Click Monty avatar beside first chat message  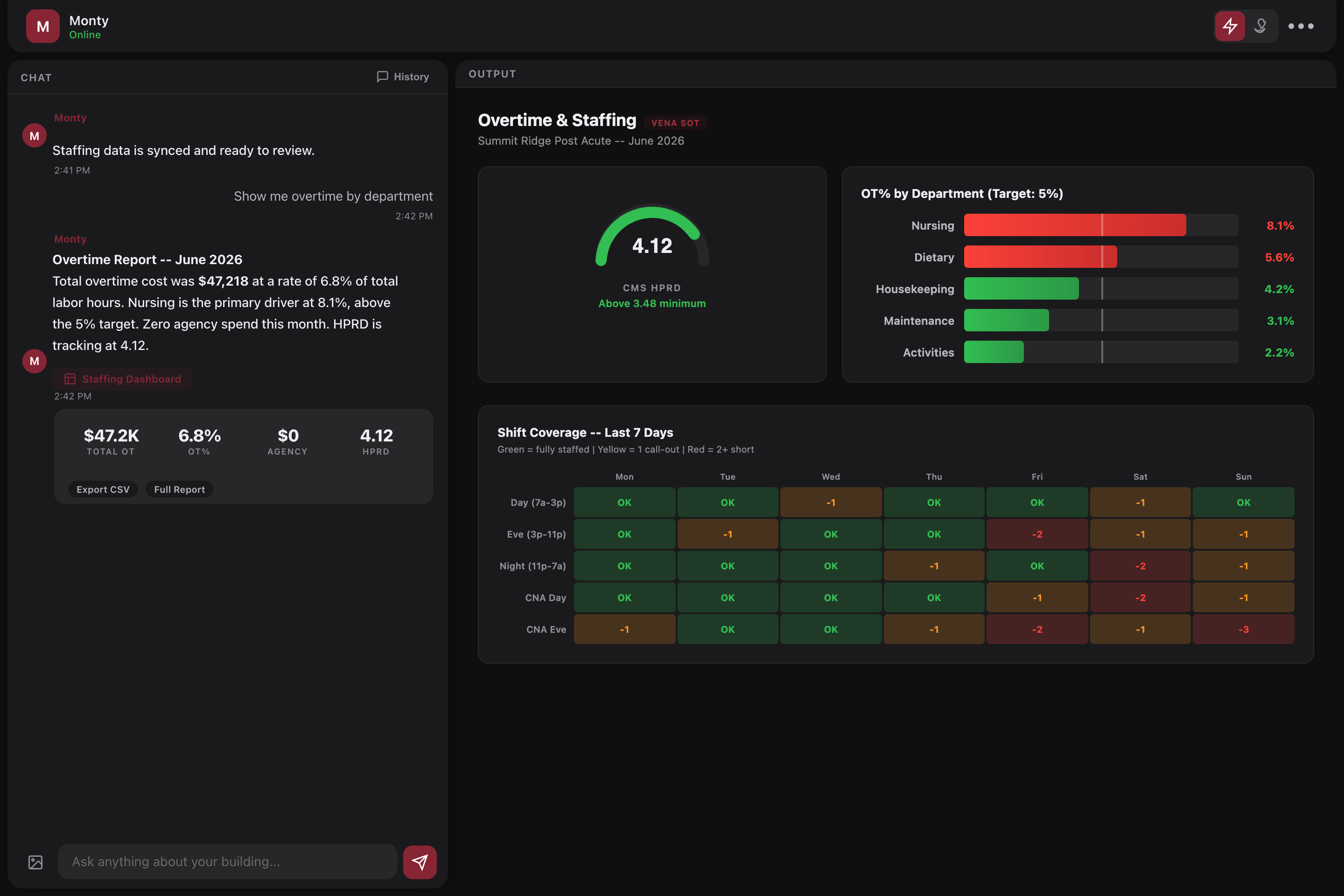coord(34,135)
